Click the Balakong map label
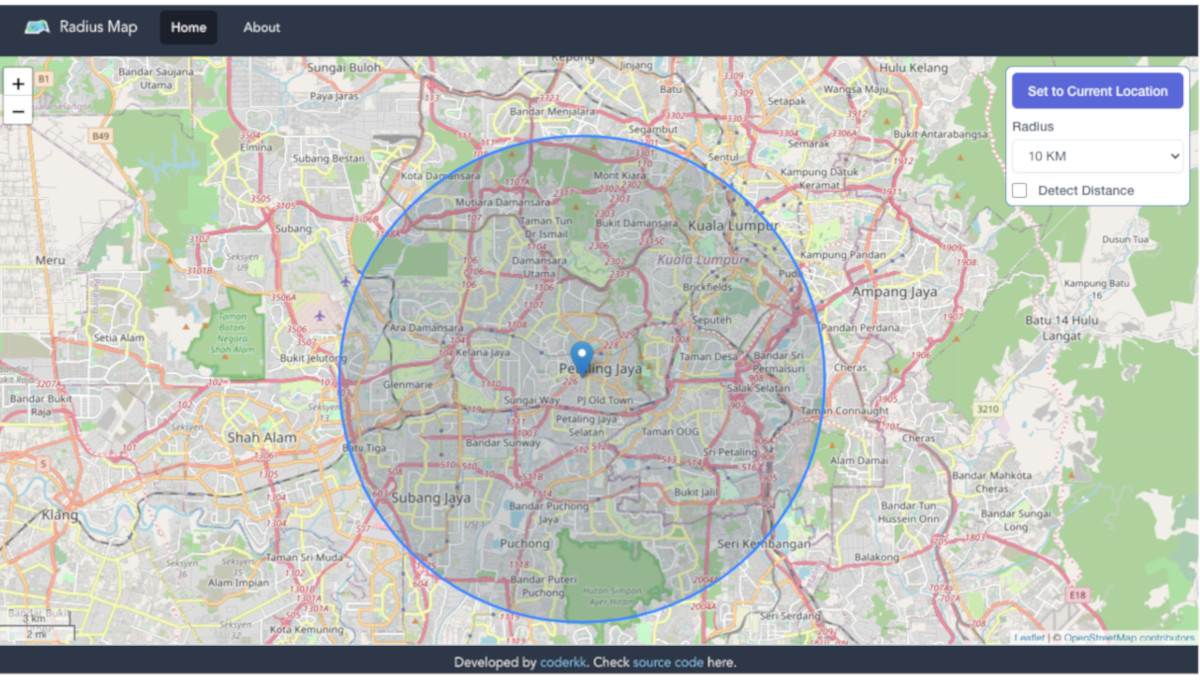Image resolution: width=1200 pixels, height=680 pixels. (877, 557)
